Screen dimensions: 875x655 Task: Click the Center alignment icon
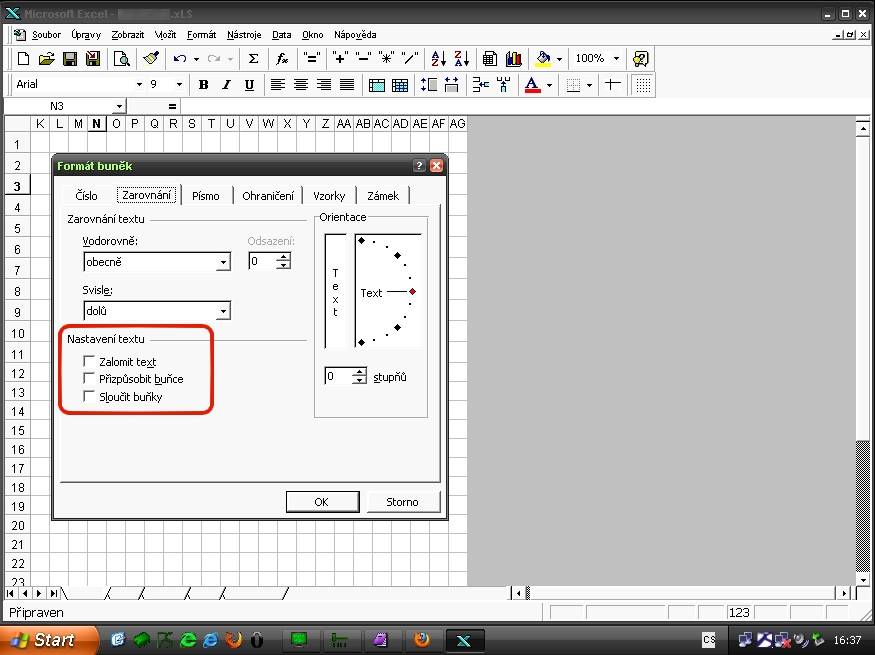click(x=301, y=85)
